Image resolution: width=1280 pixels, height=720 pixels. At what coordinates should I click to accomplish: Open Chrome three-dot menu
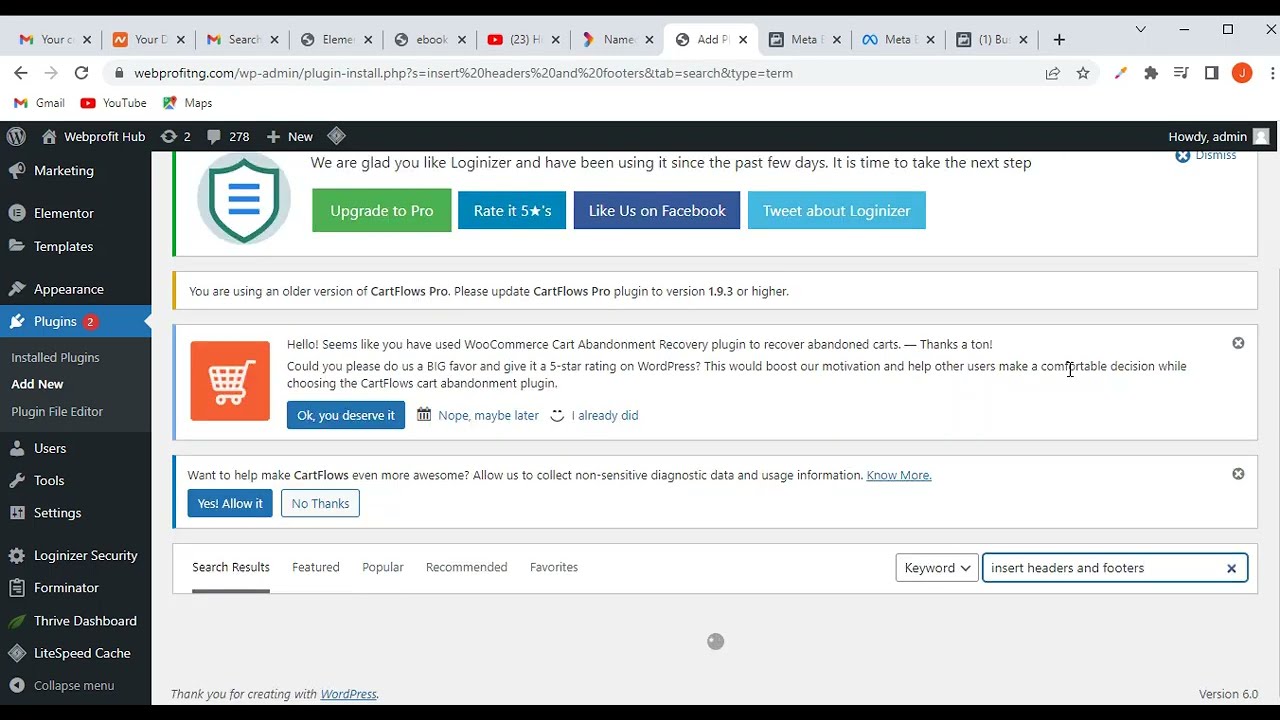pyautogui.click(x=1272, y=73)
